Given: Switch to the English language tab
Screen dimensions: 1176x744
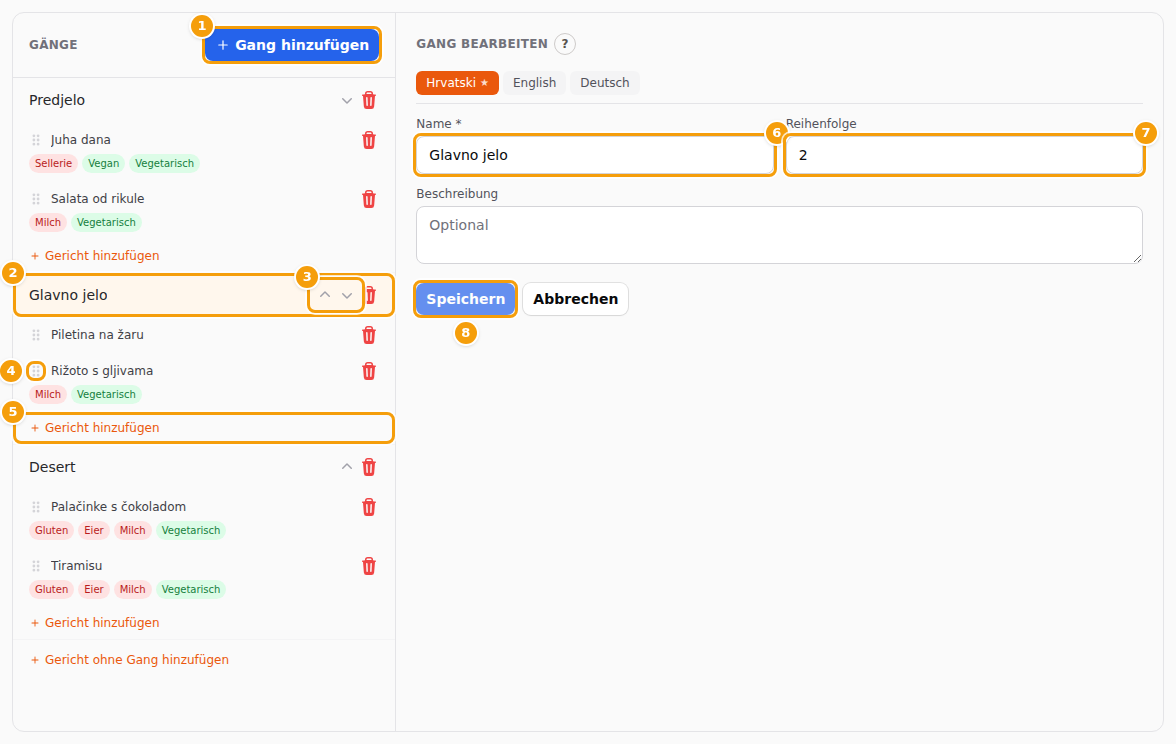Looking at the screenshot, I should [x=535, y=82].
